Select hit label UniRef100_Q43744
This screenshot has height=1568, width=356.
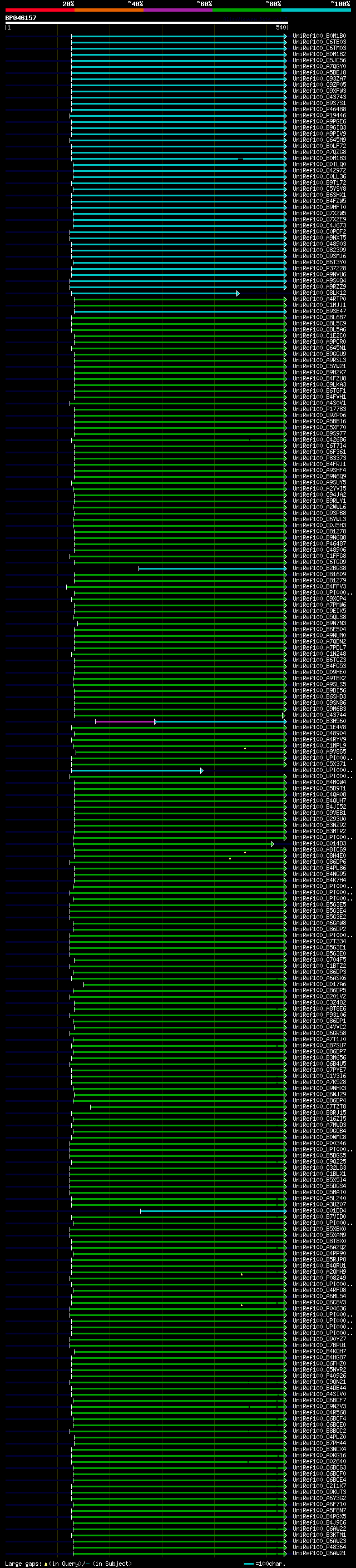click(x=319, y=716)
